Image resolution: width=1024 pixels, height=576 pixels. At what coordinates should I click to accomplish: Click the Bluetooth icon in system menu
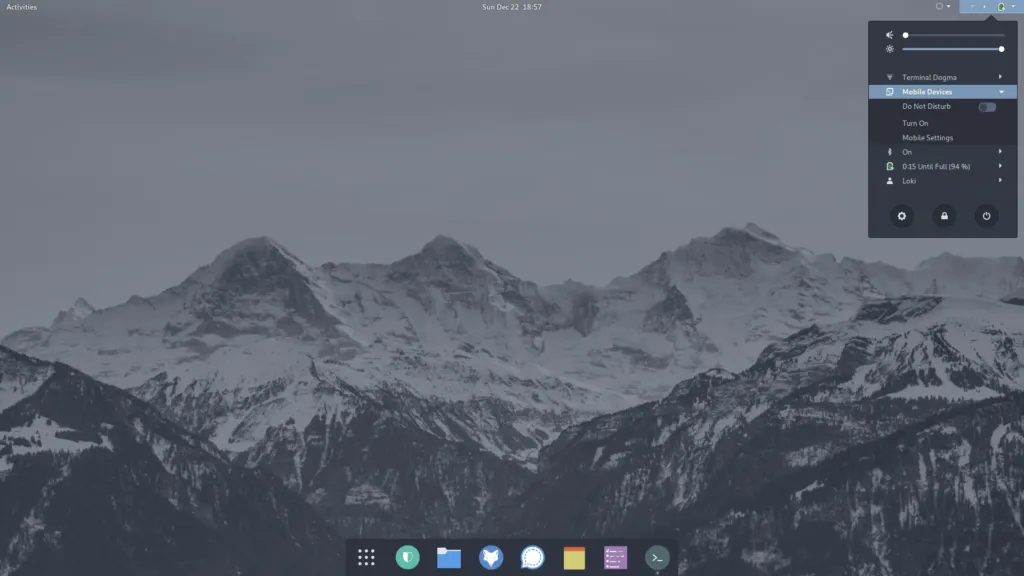[889, 152]
